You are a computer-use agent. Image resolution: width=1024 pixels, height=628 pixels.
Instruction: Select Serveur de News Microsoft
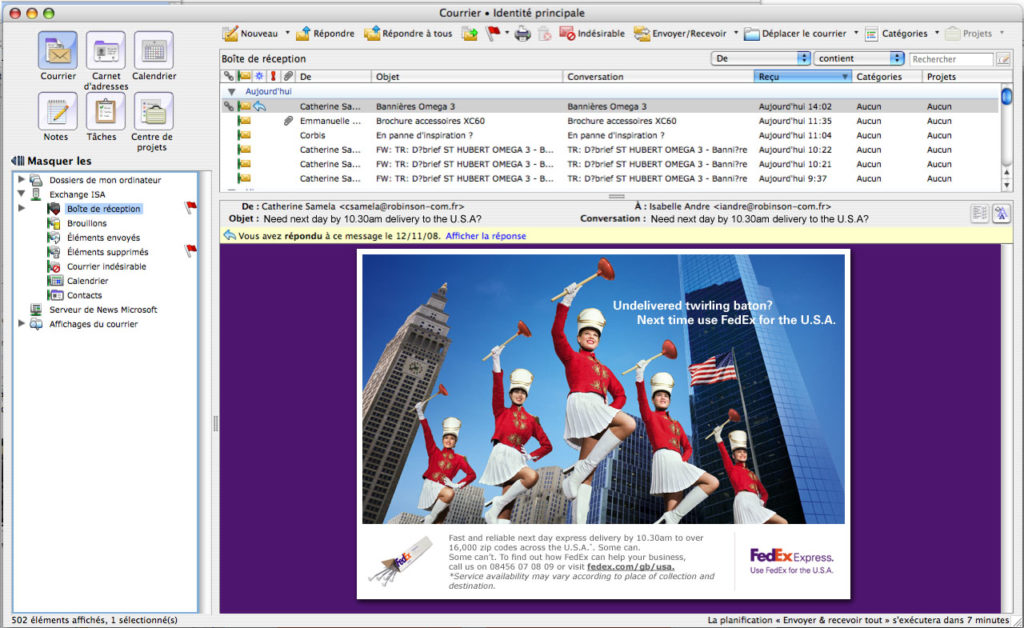click(103, 309)
